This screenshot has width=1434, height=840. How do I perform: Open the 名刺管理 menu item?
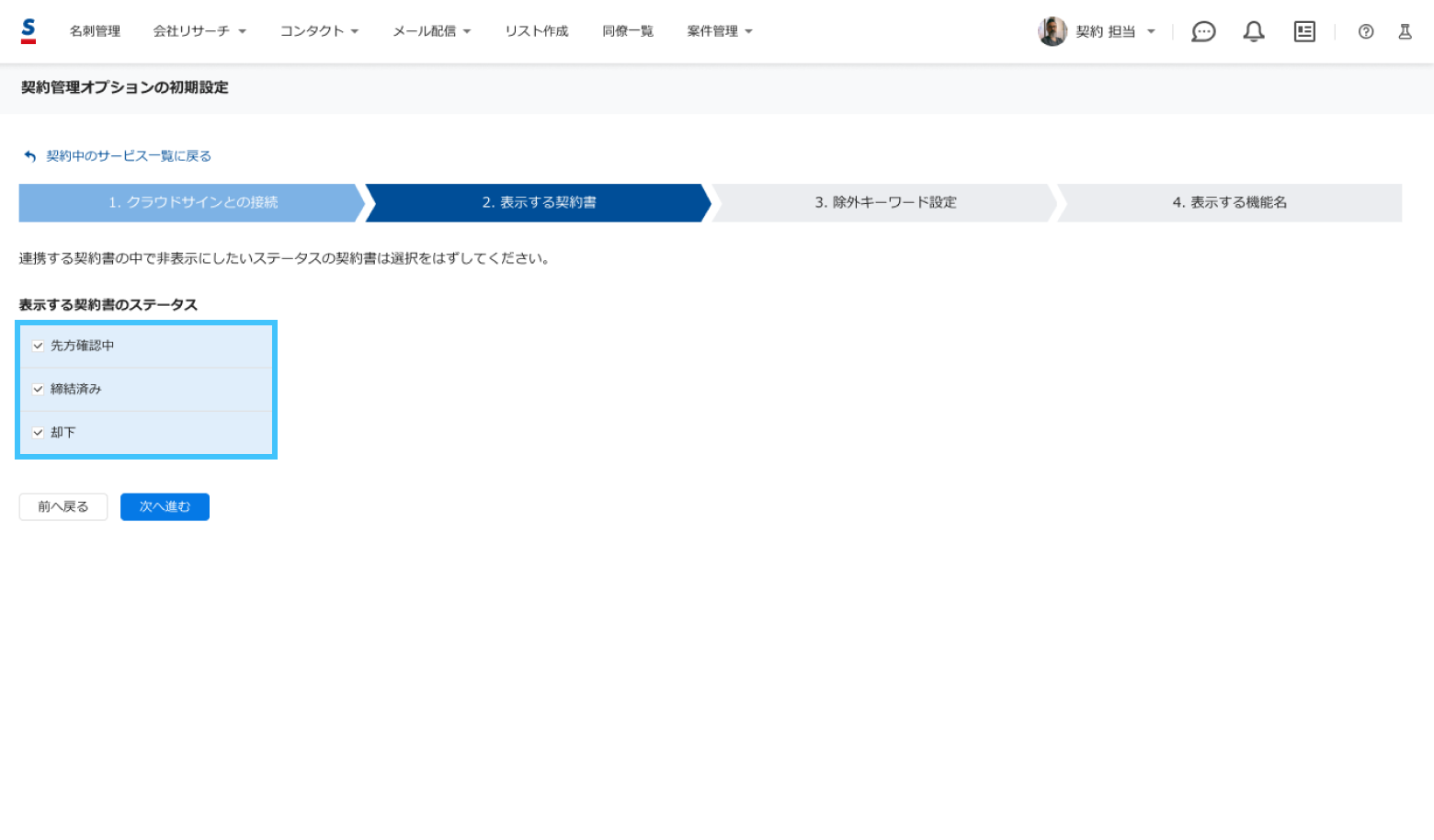[x=96, y=31]
